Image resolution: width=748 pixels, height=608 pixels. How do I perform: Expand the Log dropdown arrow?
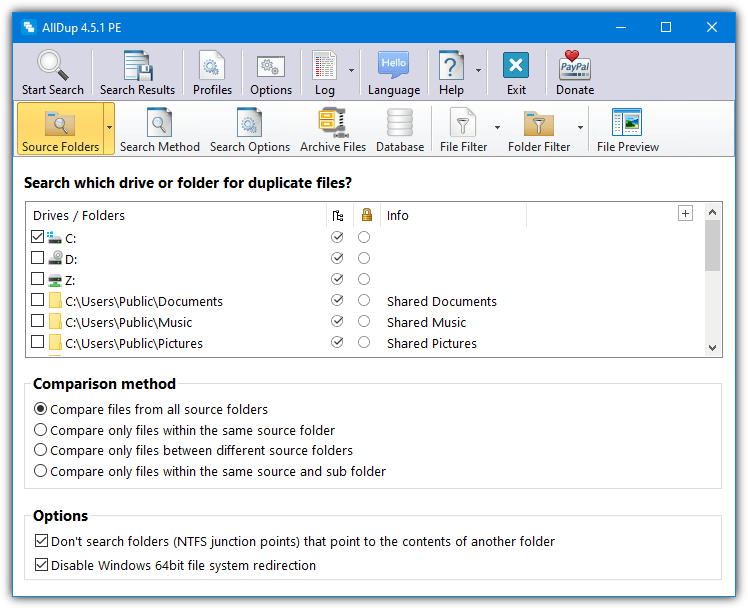click(351, 71)
